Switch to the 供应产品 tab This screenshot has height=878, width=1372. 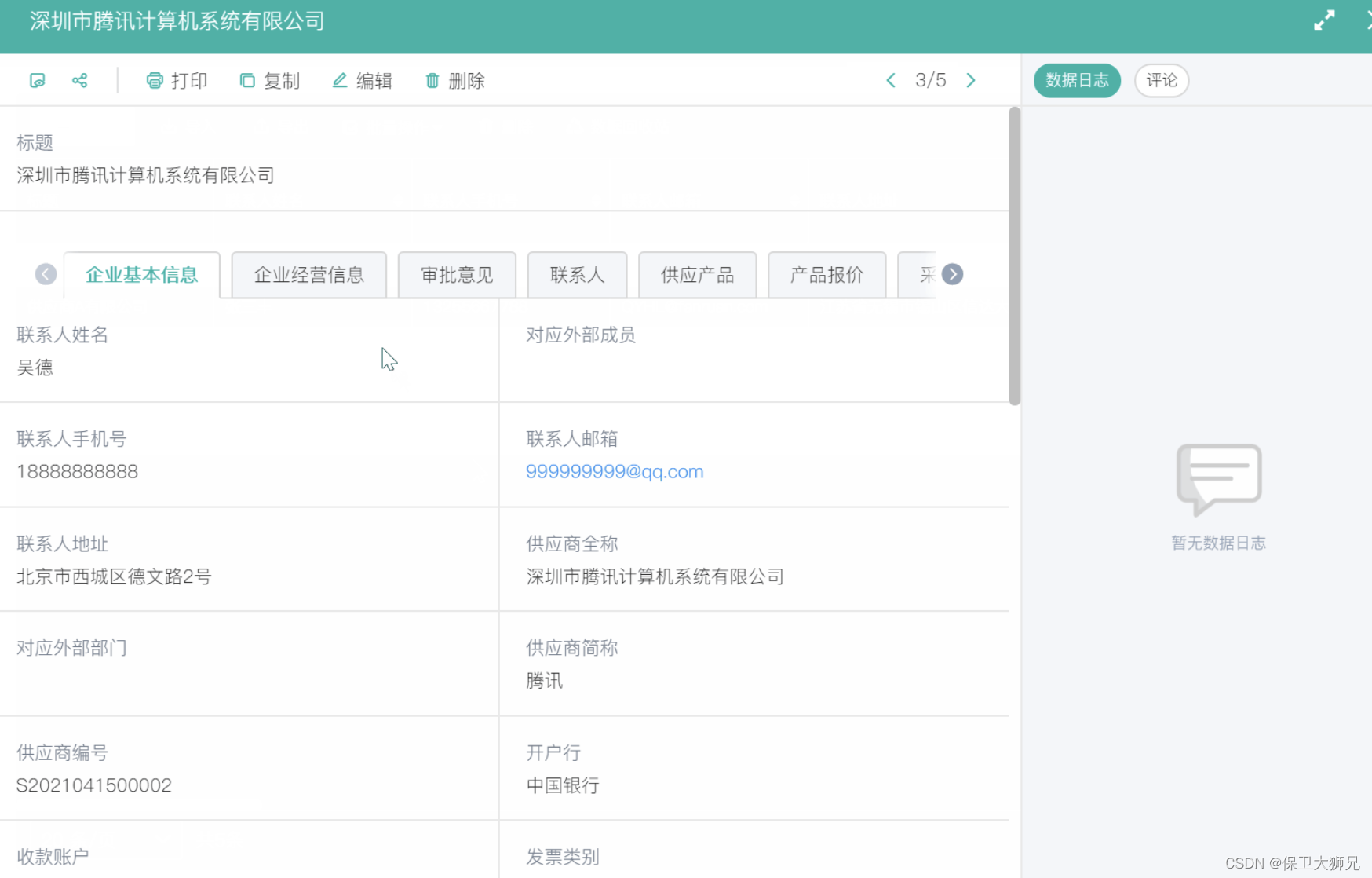[698, 275]
